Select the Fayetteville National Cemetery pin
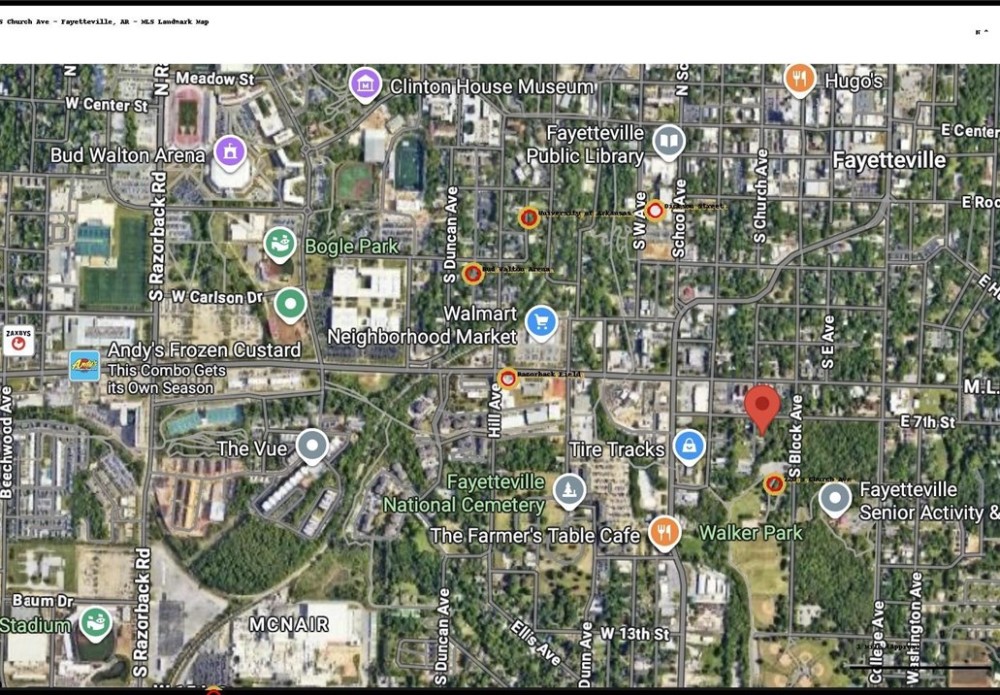 [569, 490]
